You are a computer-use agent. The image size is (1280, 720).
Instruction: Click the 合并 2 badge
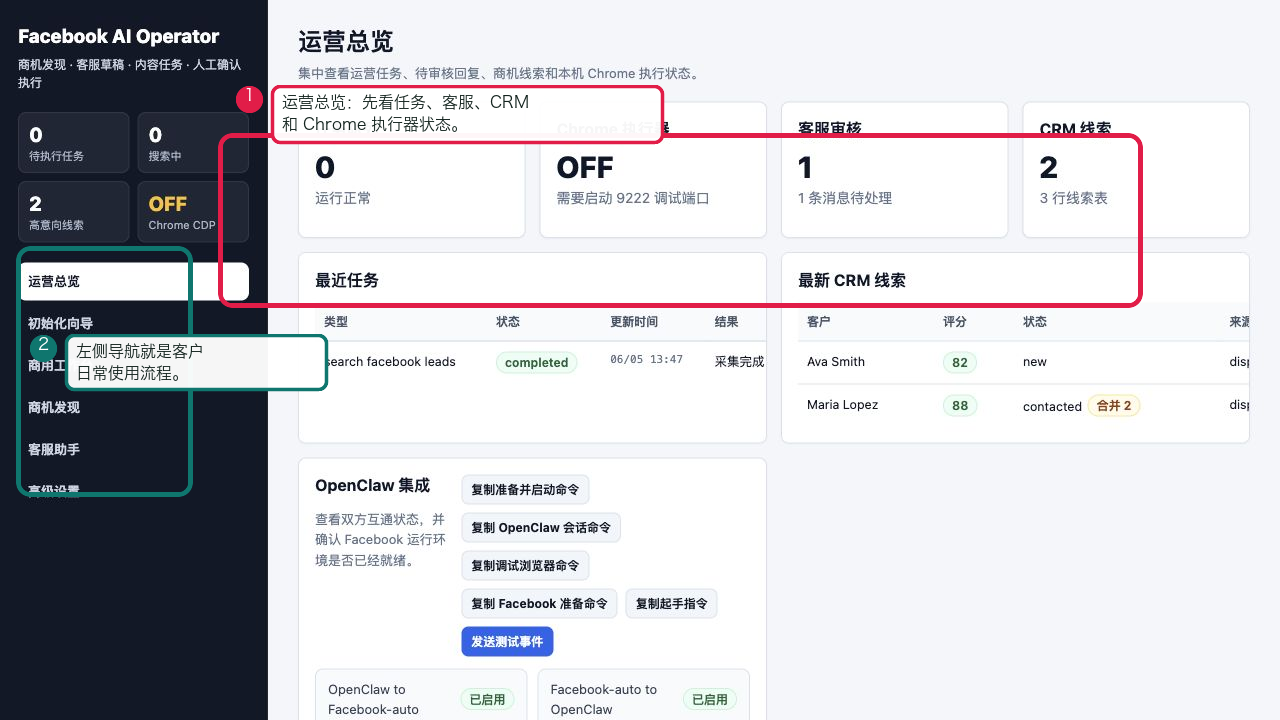(x=1114, y=405)
